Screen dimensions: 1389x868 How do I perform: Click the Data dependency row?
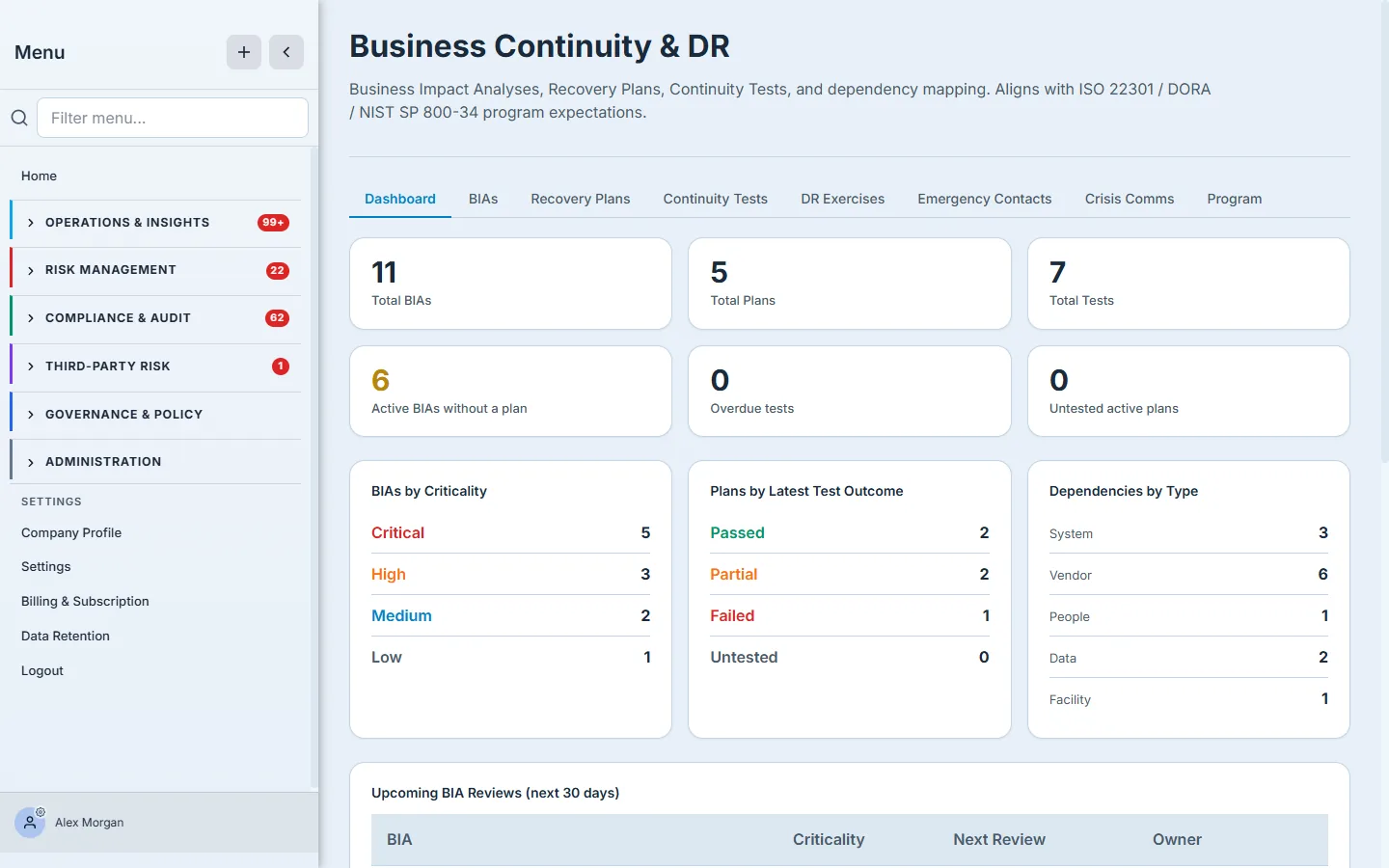1188,658
